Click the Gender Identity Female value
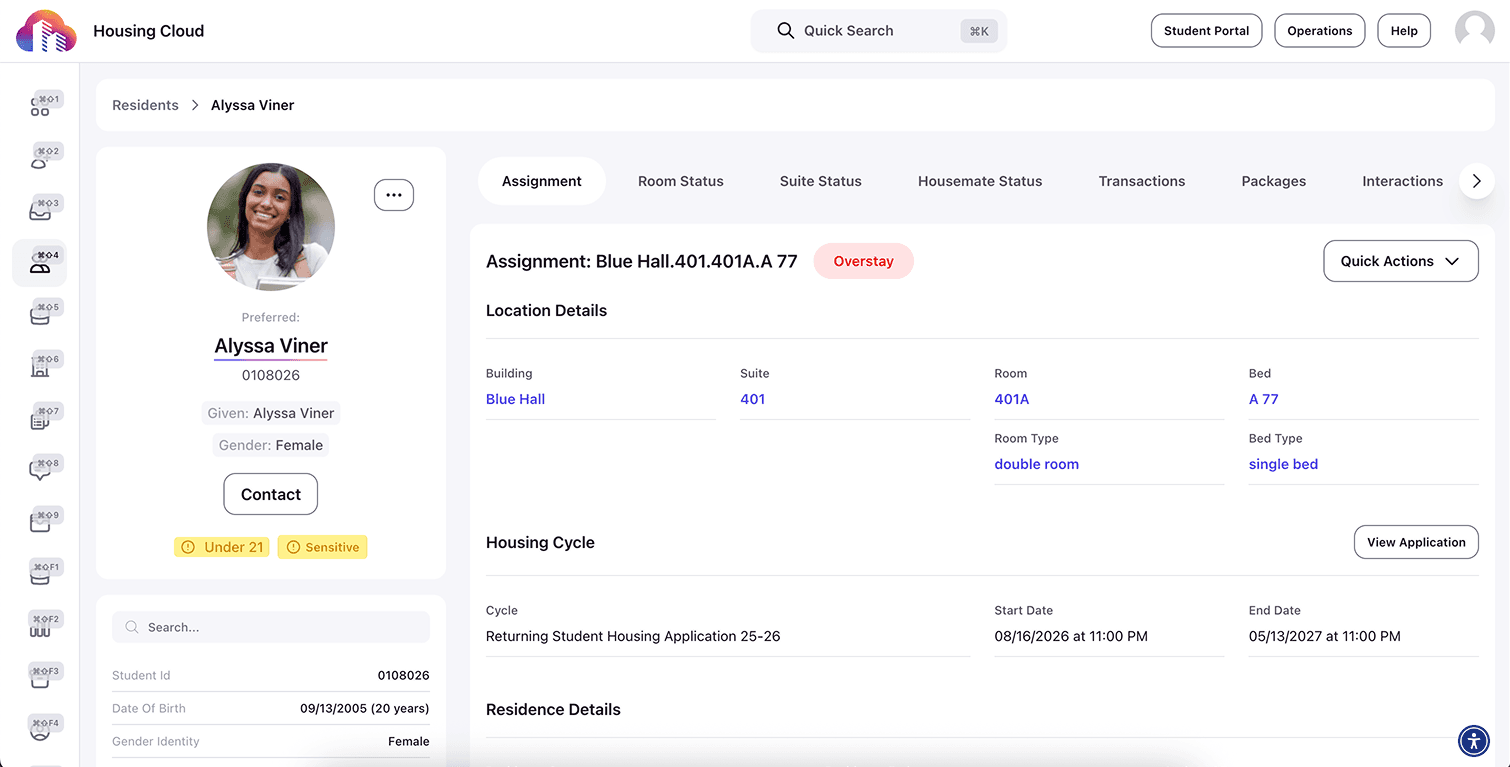 (409, 741)
